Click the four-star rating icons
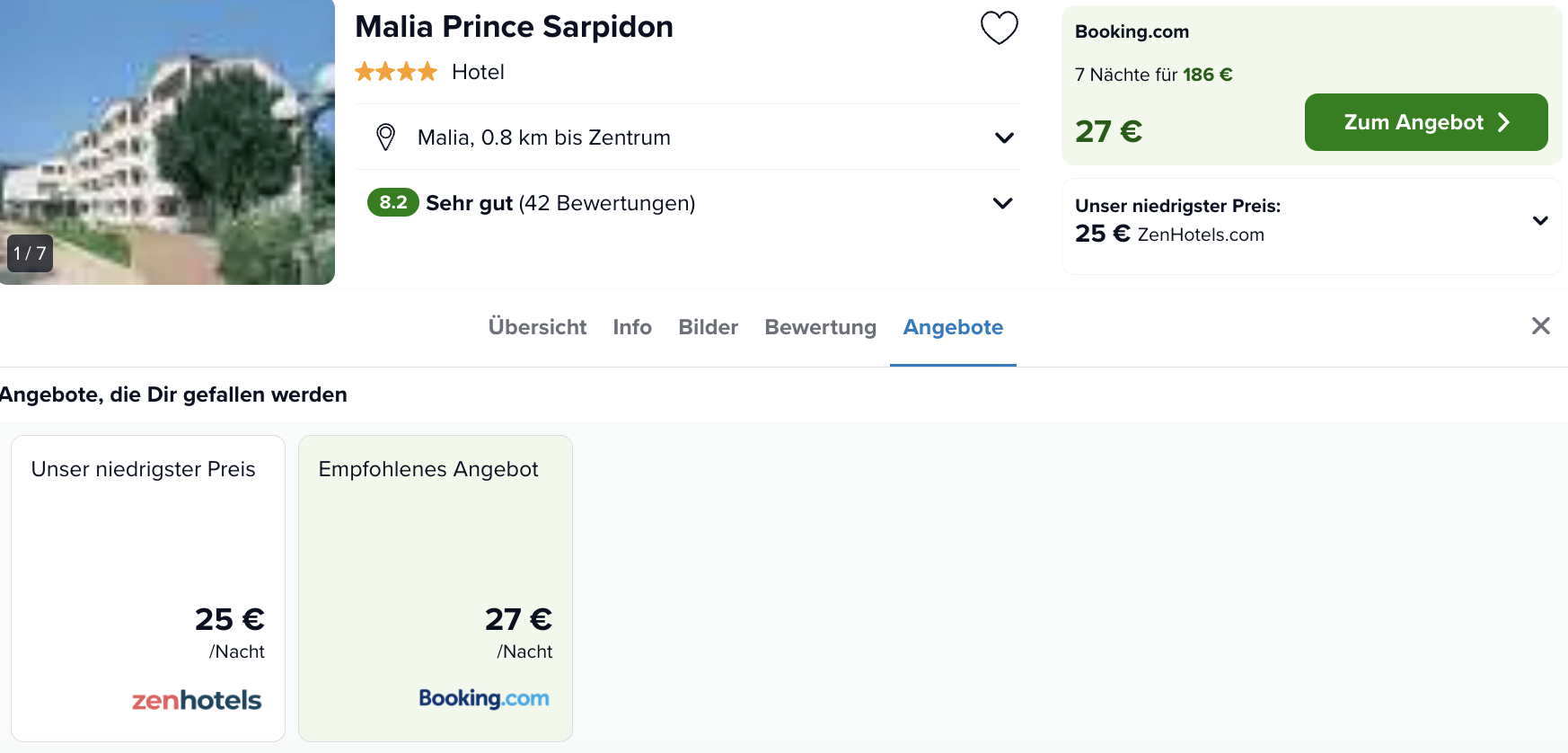The image size is (1568, 753). point(396,72)
